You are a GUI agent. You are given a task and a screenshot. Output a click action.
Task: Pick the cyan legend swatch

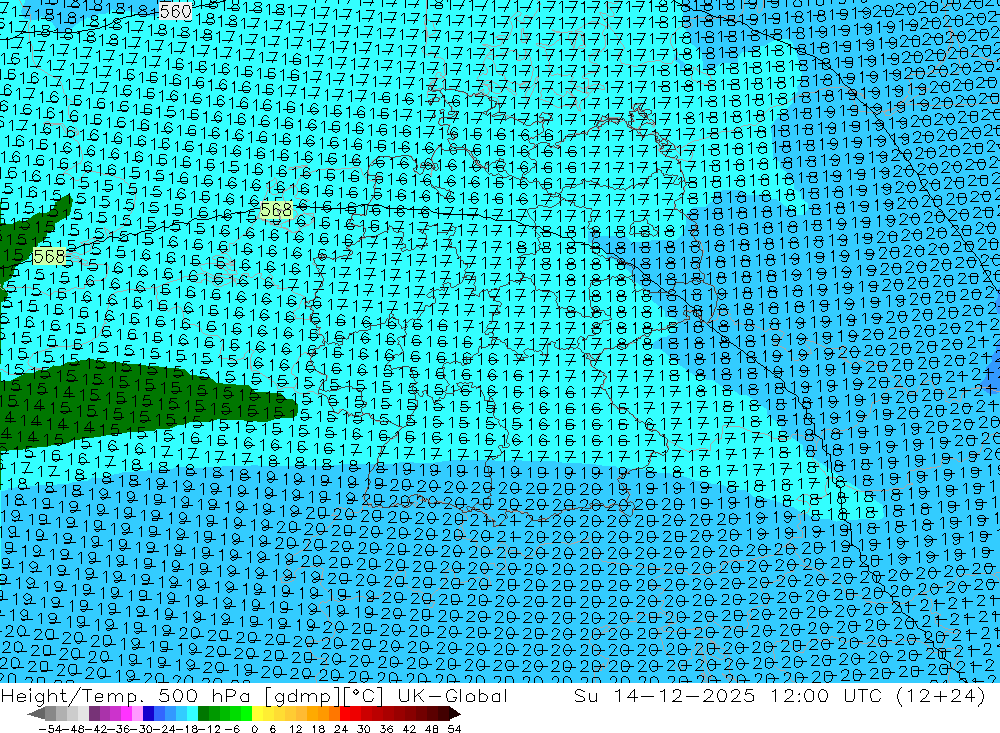tap(192, 714)
